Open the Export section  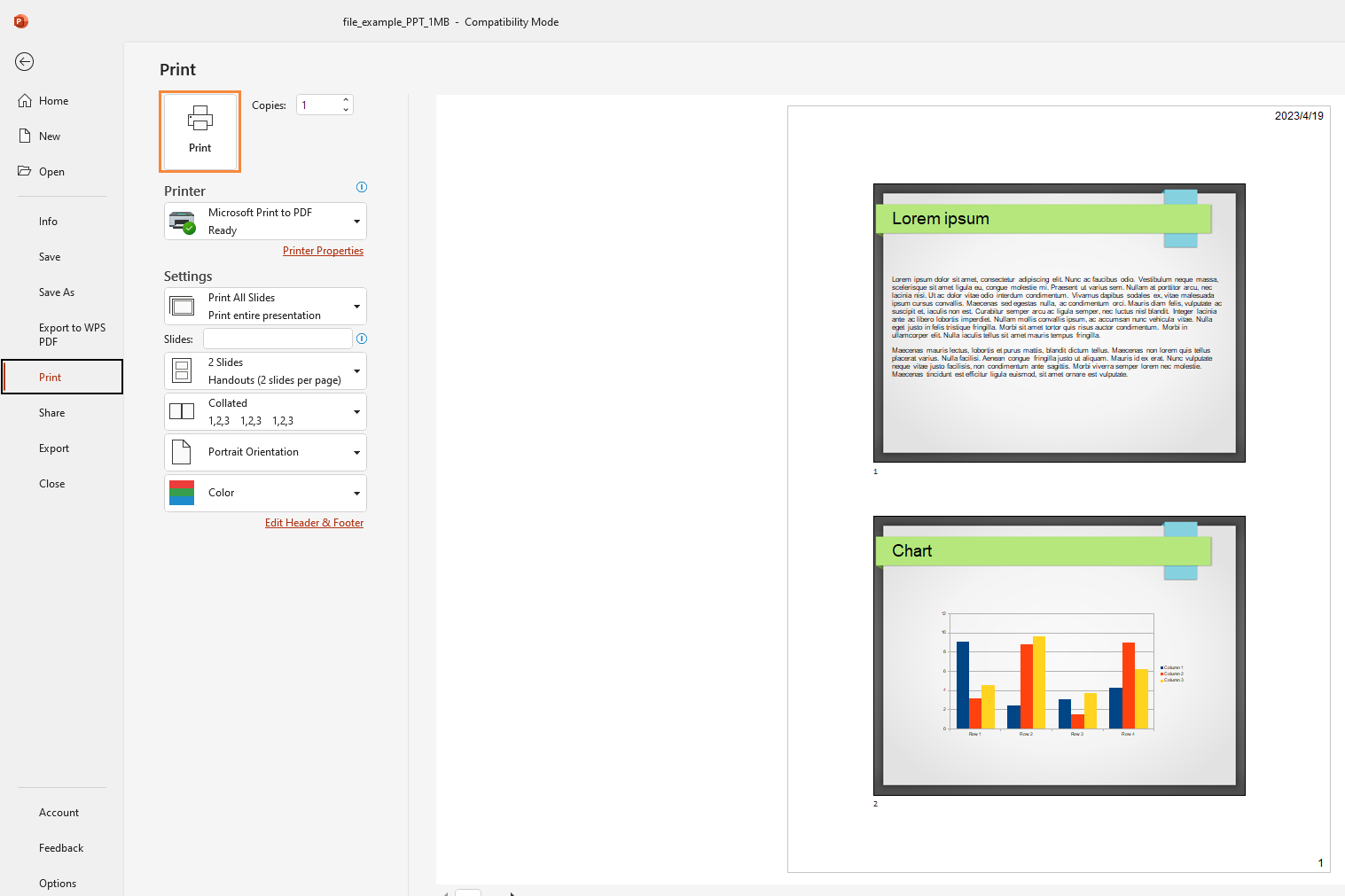(54, 448)
